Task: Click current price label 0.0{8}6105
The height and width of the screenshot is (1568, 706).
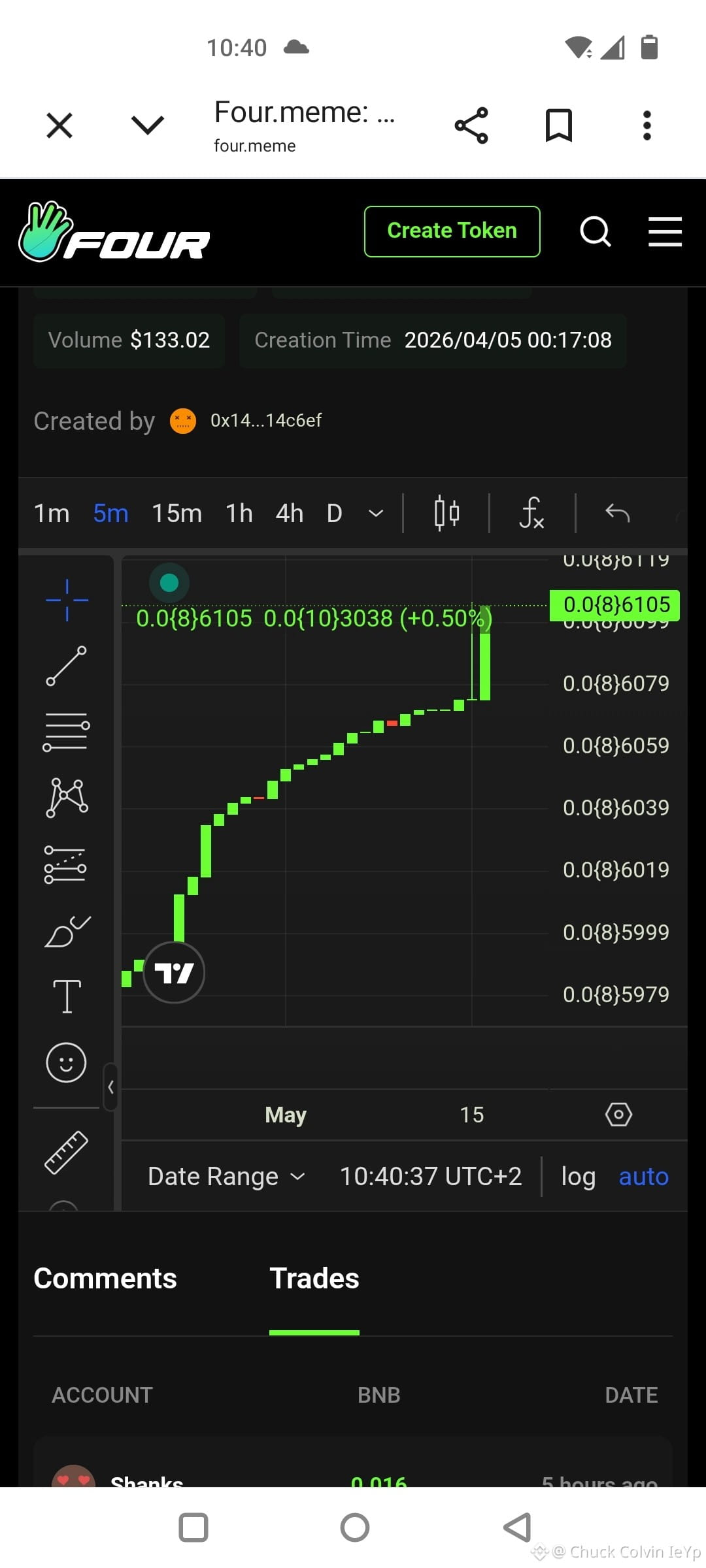Action: [615, 605]
